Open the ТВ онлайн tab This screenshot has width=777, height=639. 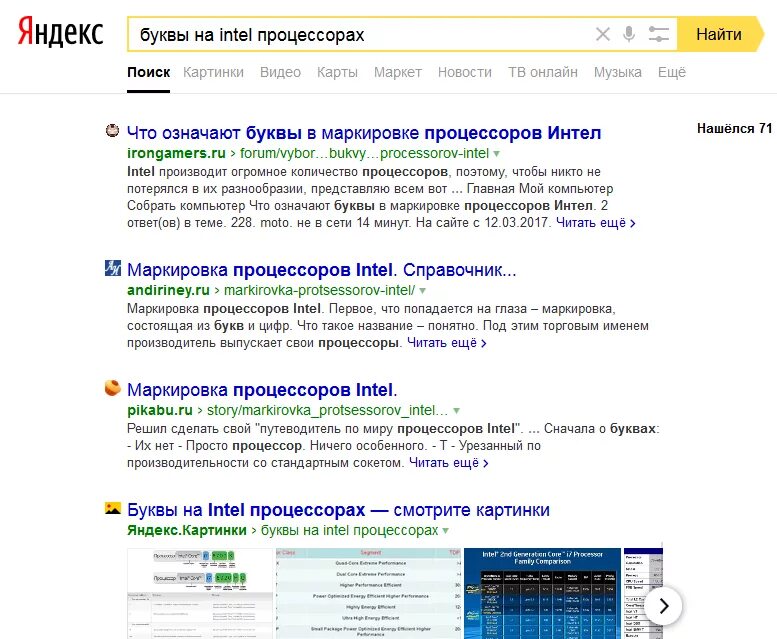click(x=543, y=72)
